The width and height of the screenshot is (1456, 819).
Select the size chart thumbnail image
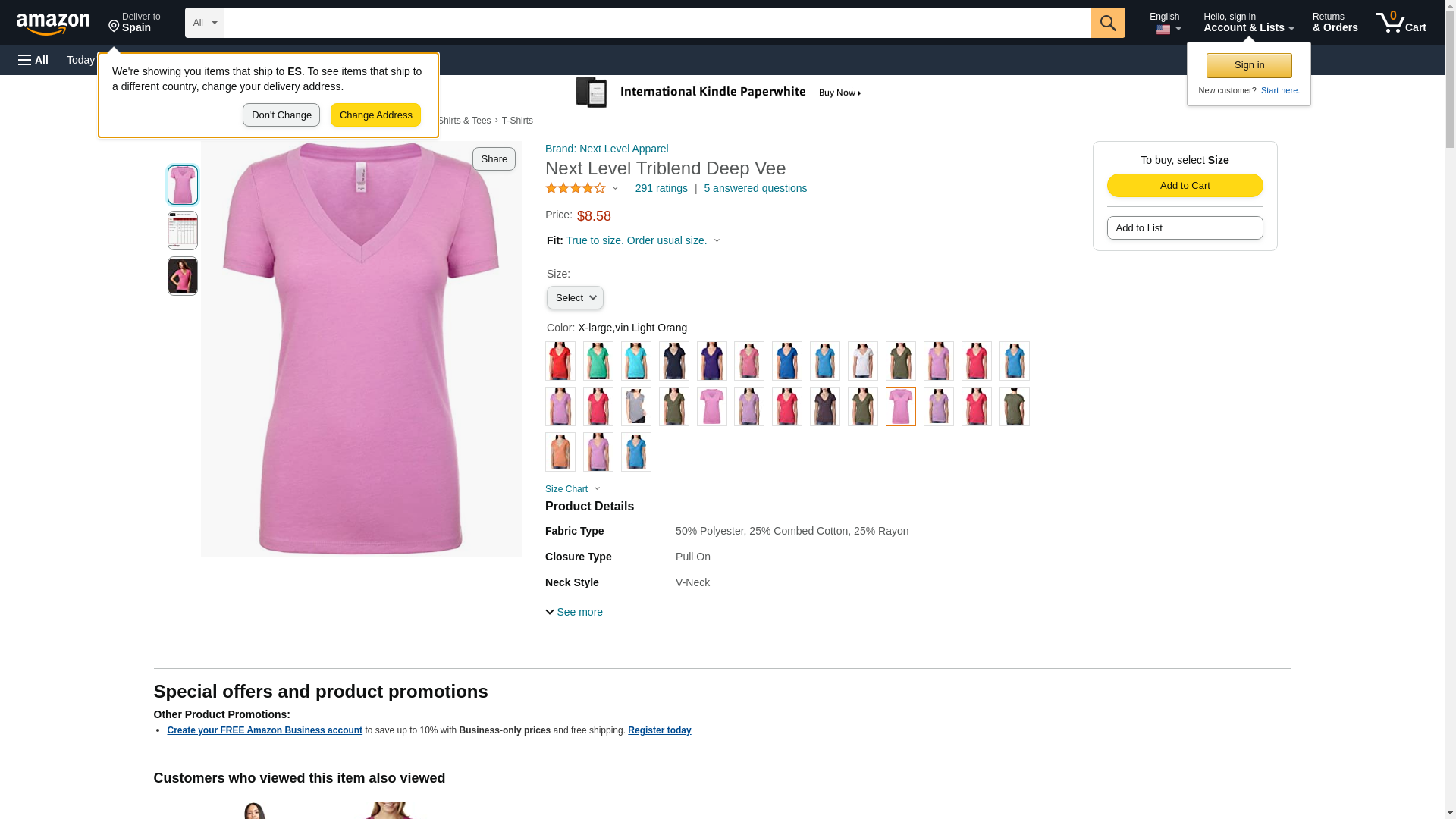click(182, 231)
